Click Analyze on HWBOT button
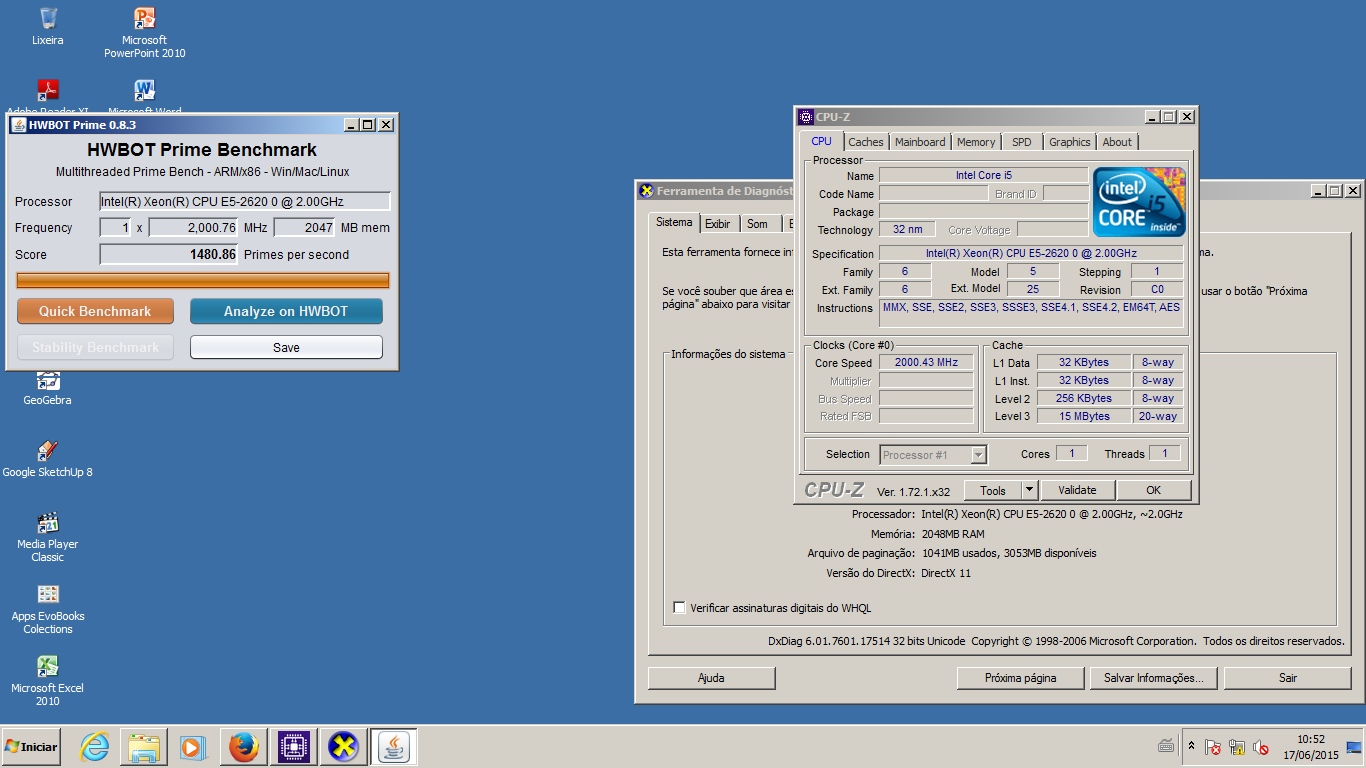 point(286,311)
